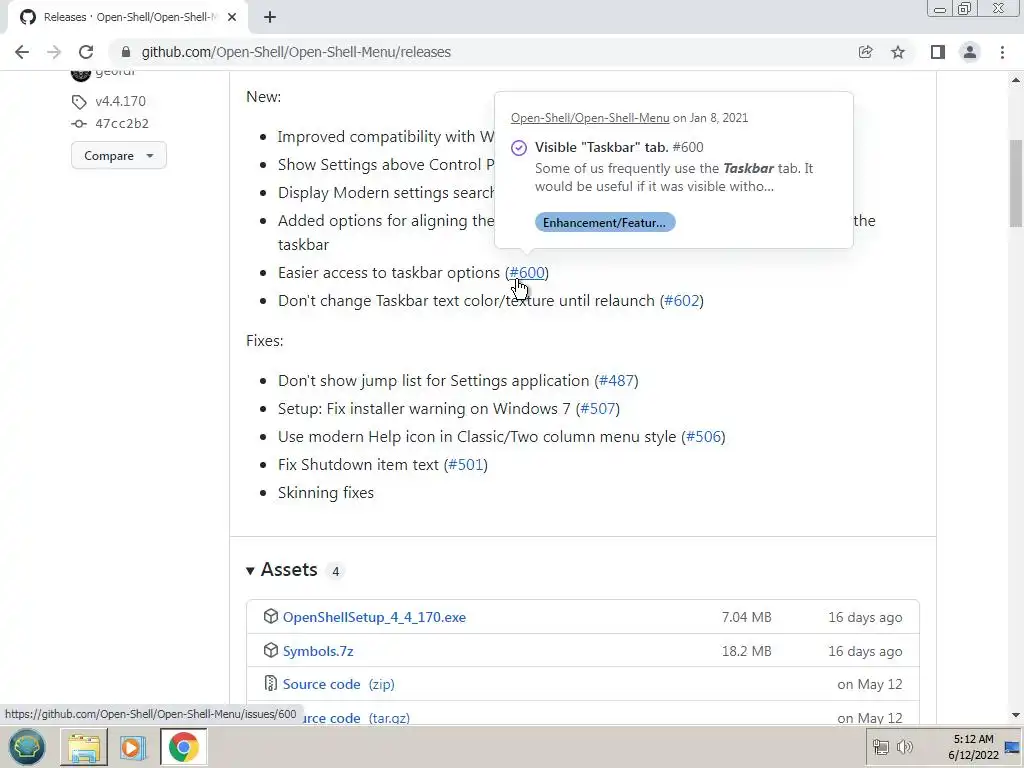Open the Compare dropdown

coord(119,155)
